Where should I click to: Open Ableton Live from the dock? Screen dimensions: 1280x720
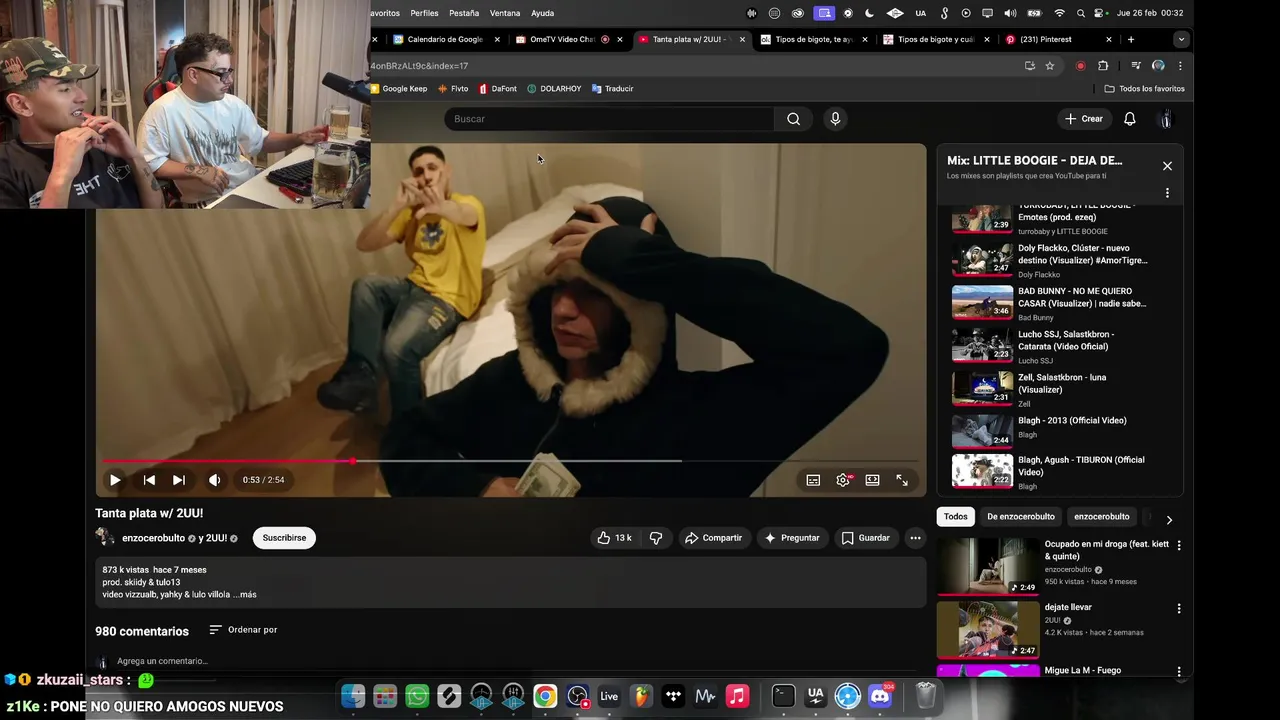609,696
